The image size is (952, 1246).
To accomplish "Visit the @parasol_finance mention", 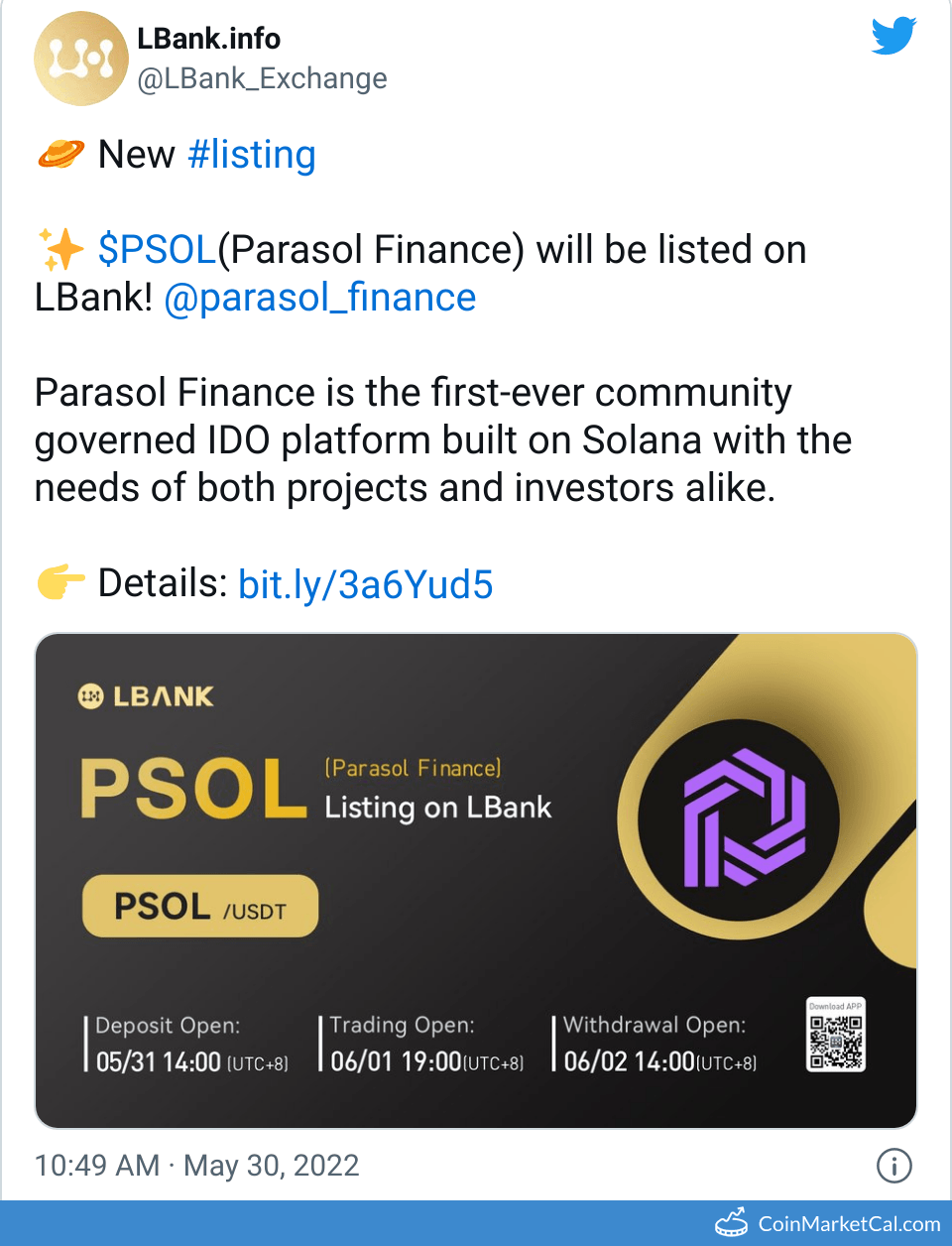I will [319, 298].
